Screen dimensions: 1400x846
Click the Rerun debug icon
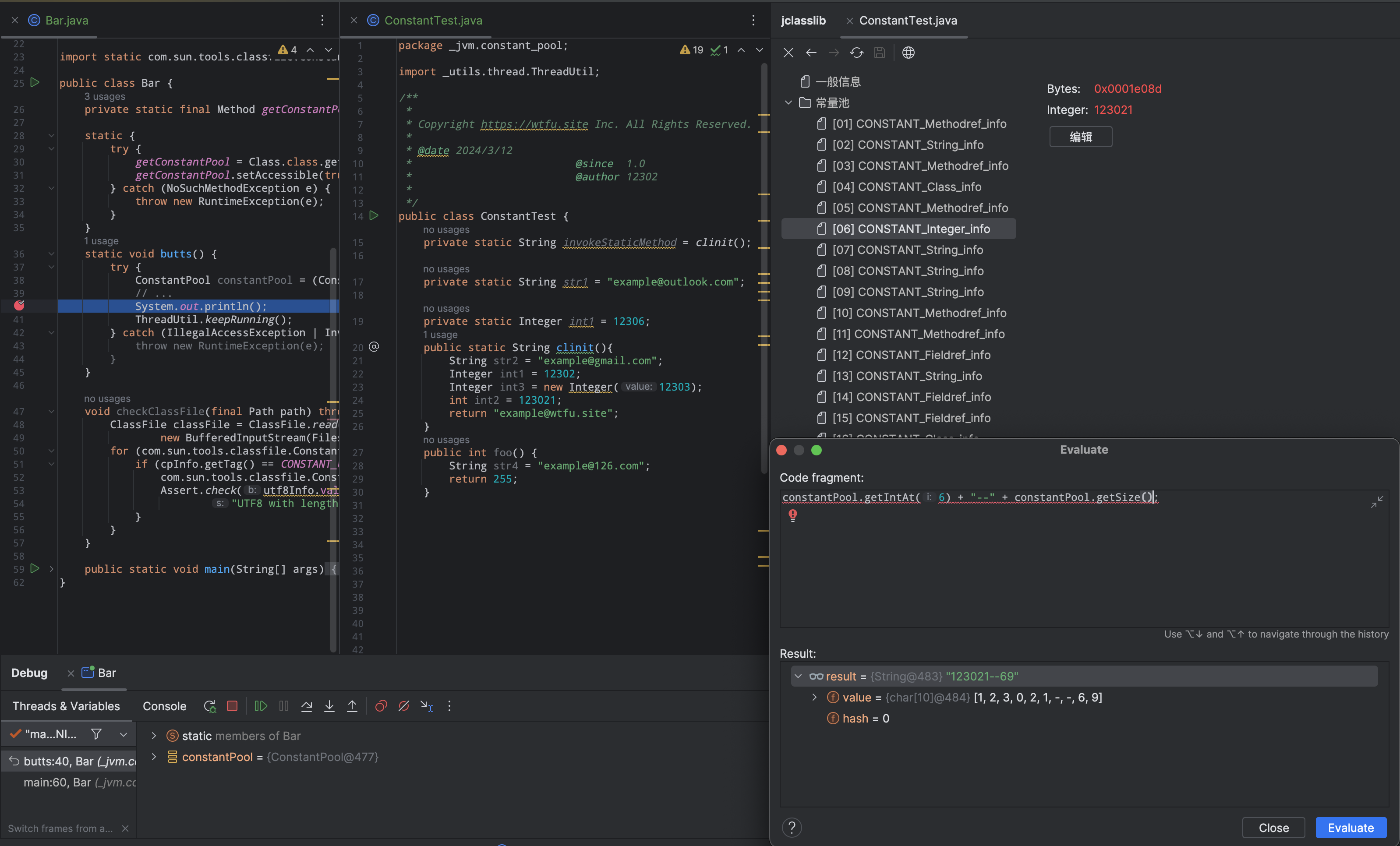pos(209,706)
